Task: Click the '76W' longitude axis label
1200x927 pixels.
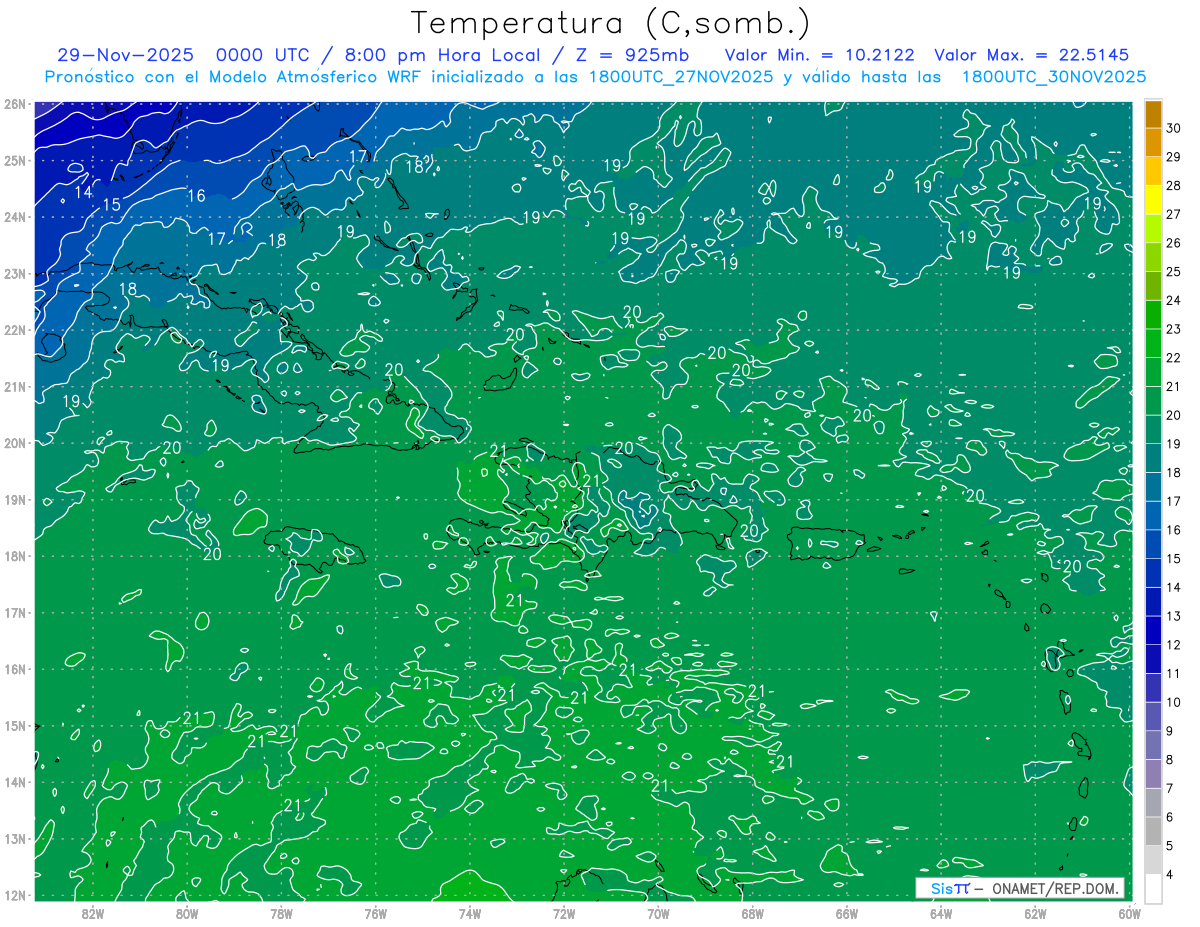Action: tap(375, 913)
